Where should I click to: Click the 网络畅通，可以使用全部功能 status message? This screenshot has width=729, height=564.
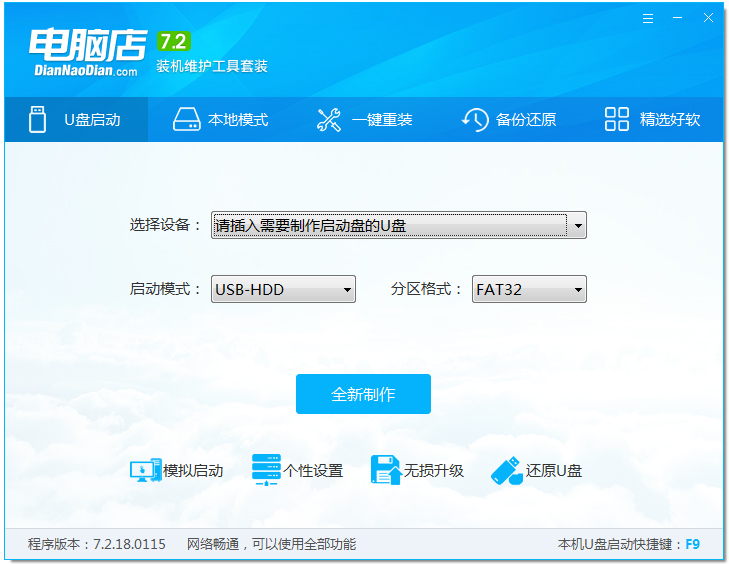(272, 544)
